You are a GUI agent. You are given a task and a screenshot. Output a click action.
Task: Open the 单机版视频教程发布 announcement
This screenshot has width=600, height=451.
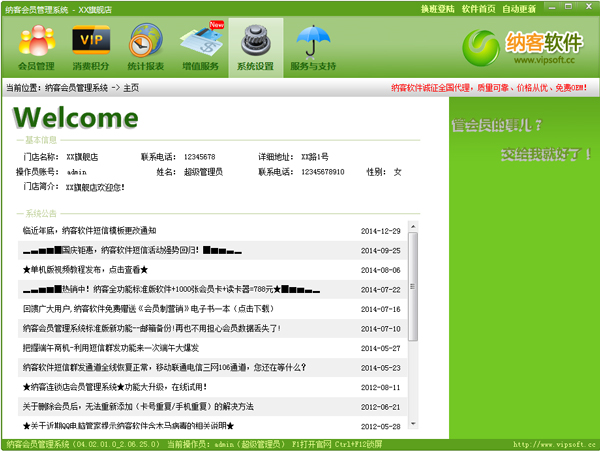point(86,270)
